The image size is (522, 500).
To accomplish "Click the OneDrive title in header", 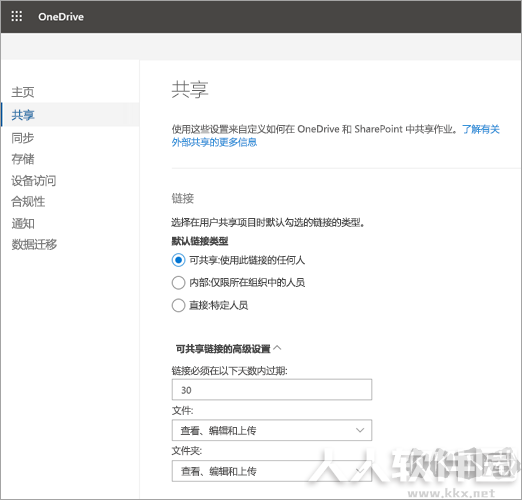I will pos(61,17).
